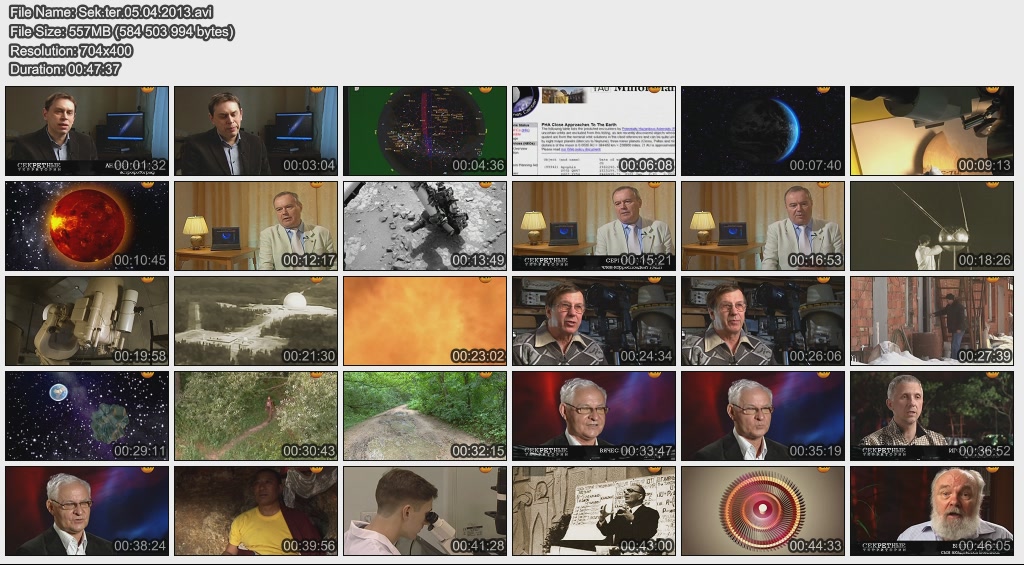Open the yellow shirt man frame at 00:39:56
This screenshot has height=565, width=1024.
point(256,511)
